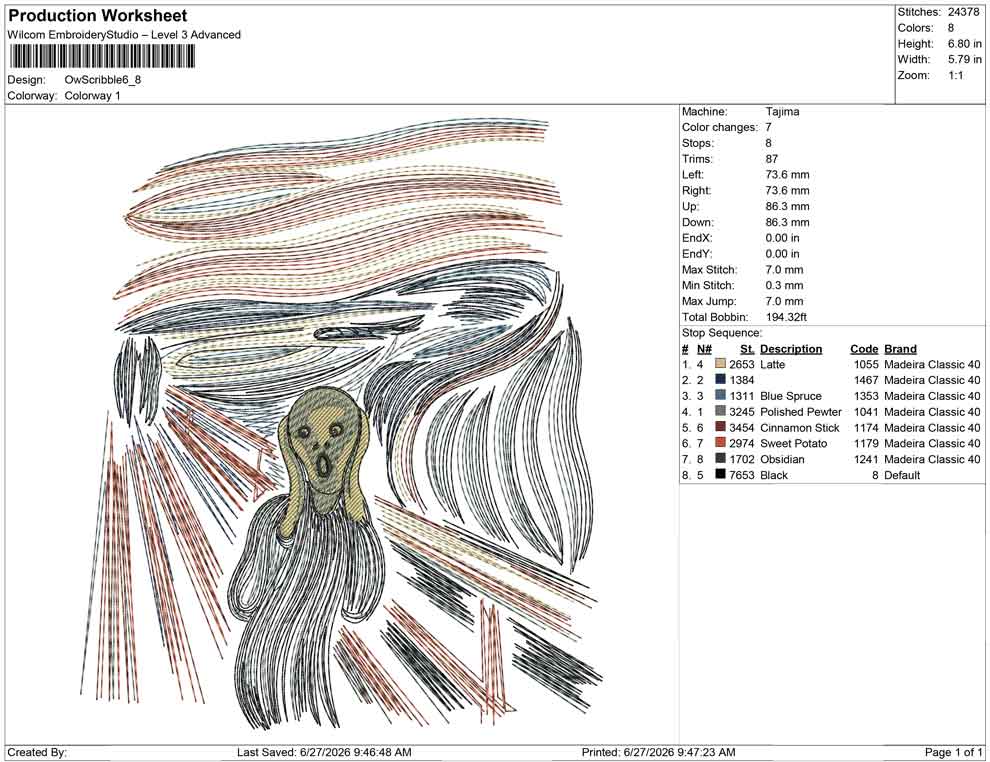Click the design name OwScribble6_8
The width and height of the screenshot is (990, 762).
(103, 80)
